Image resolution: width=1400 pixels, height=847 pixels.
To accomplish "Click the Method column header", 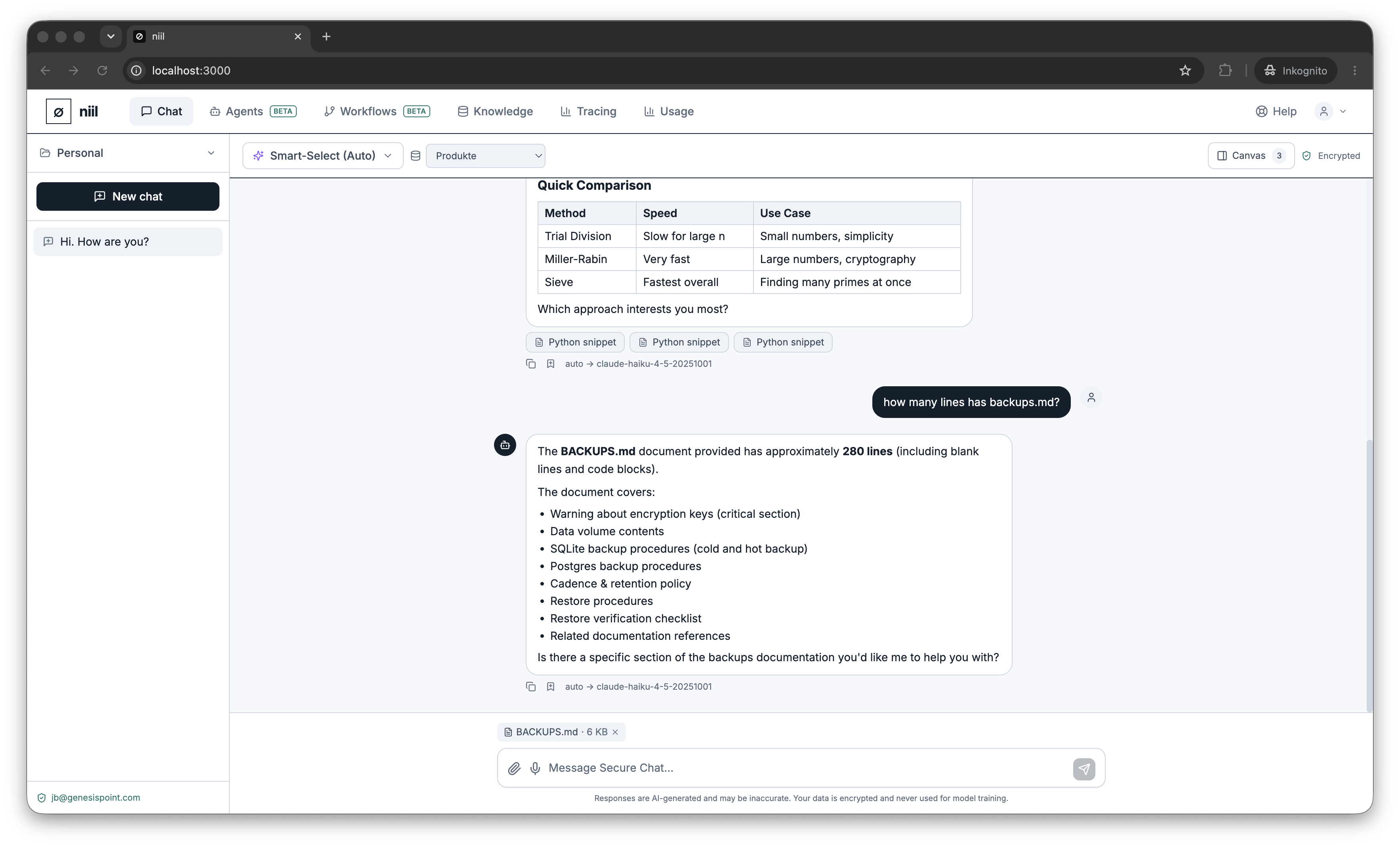I will point(586,213).
